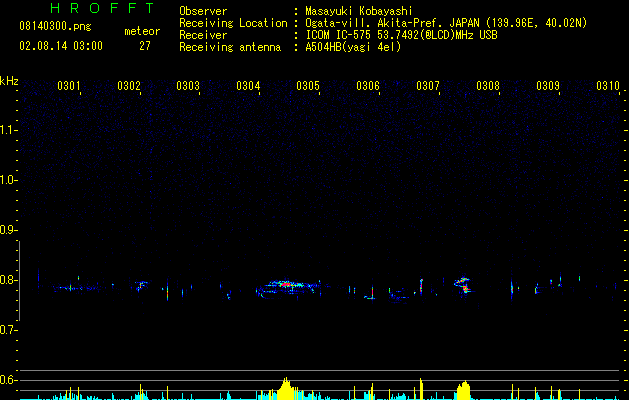629x400 pixels.
Task: Click the 0.9 kHz axis label
Action: tap(7, 230)
